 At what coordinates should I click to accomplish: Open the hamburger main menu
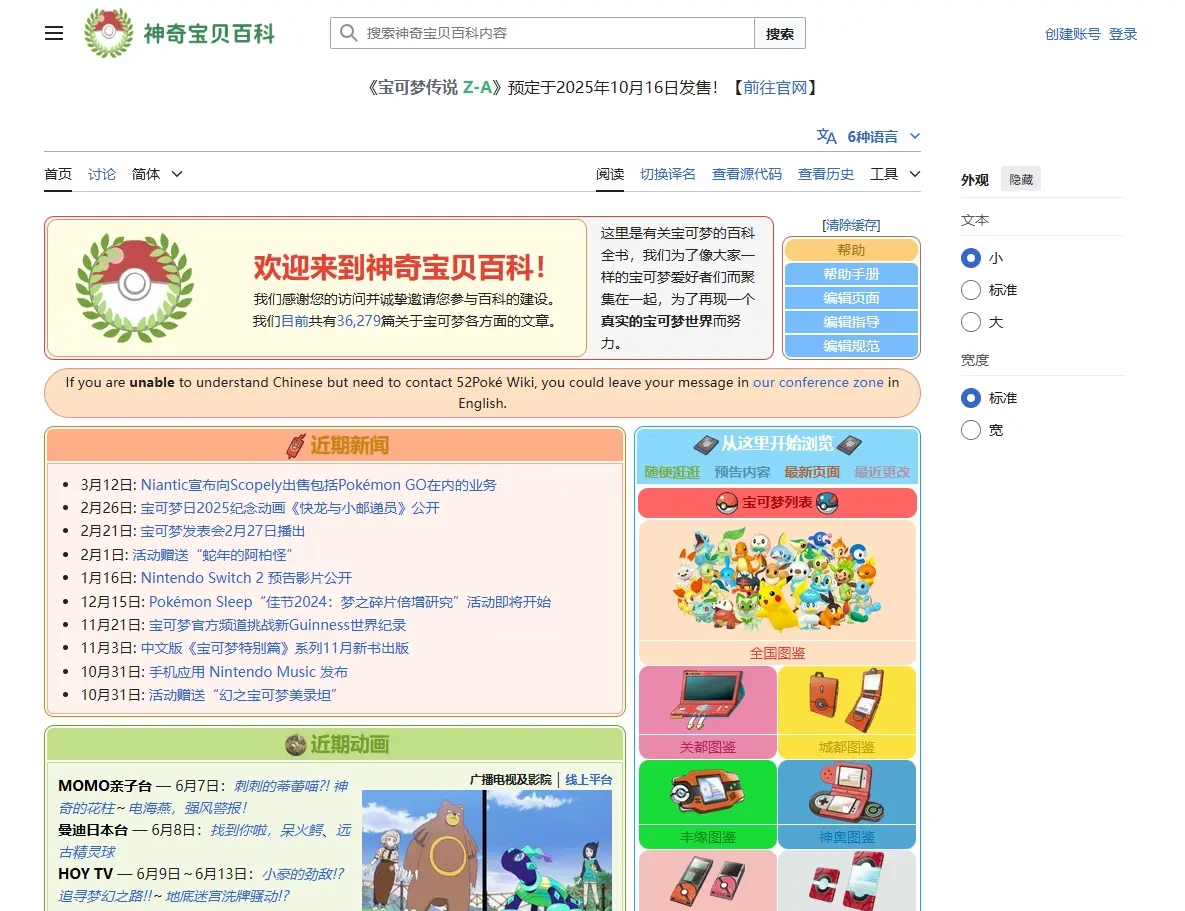point(54,33)
